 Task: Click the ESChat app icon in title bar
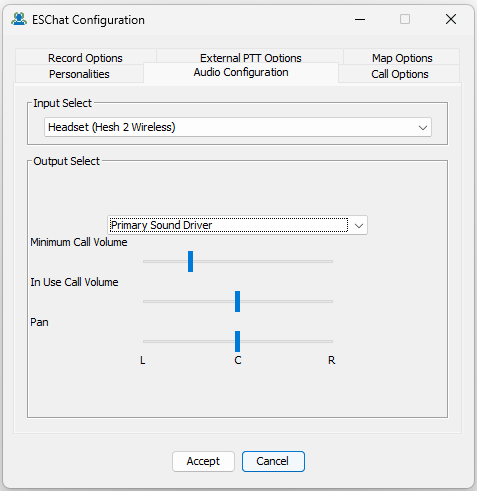[x=19, y=19]
